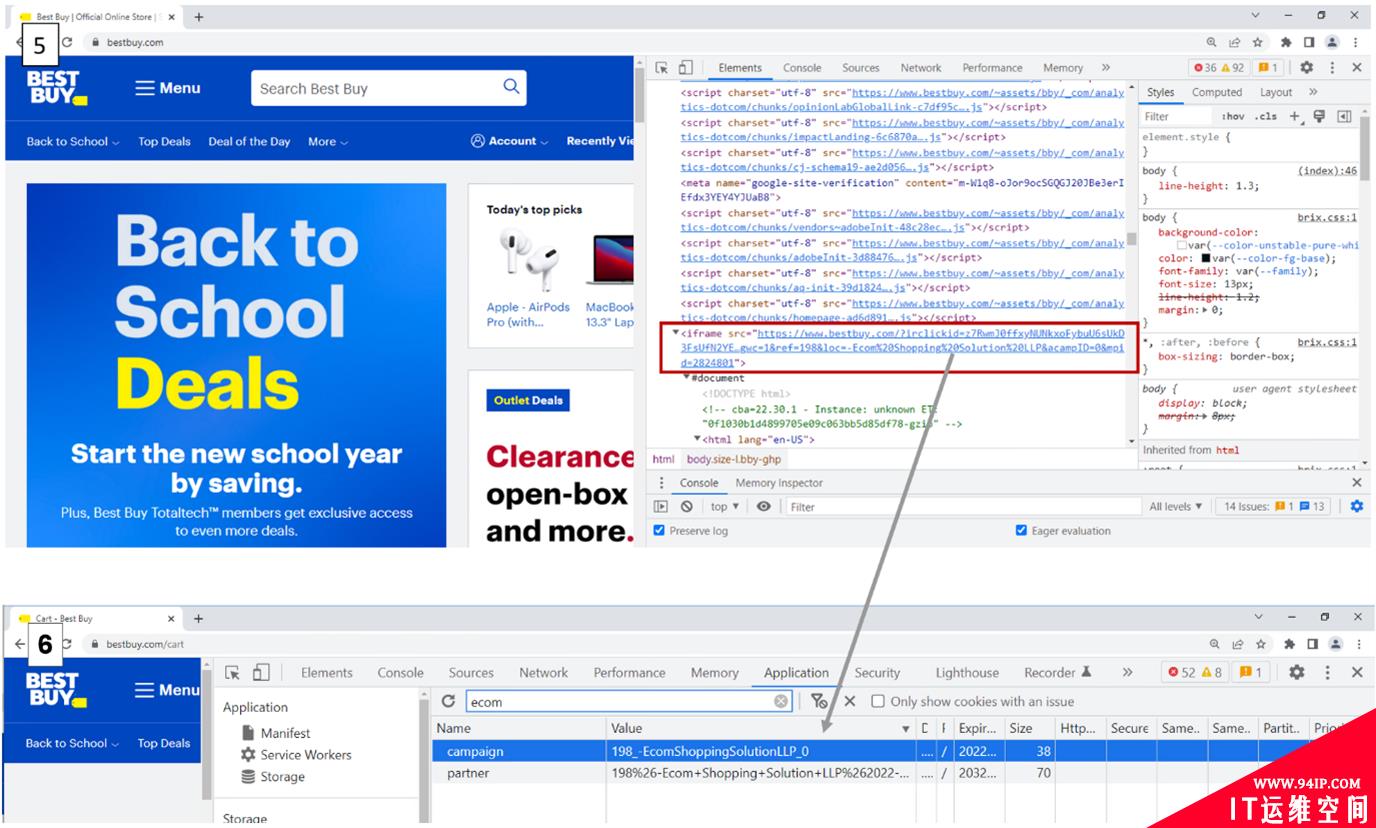Viewport: 1376px width, 828px height.
Task: Switch to Lighthouse tab in bottom DevTools
Action: point(967,673)
